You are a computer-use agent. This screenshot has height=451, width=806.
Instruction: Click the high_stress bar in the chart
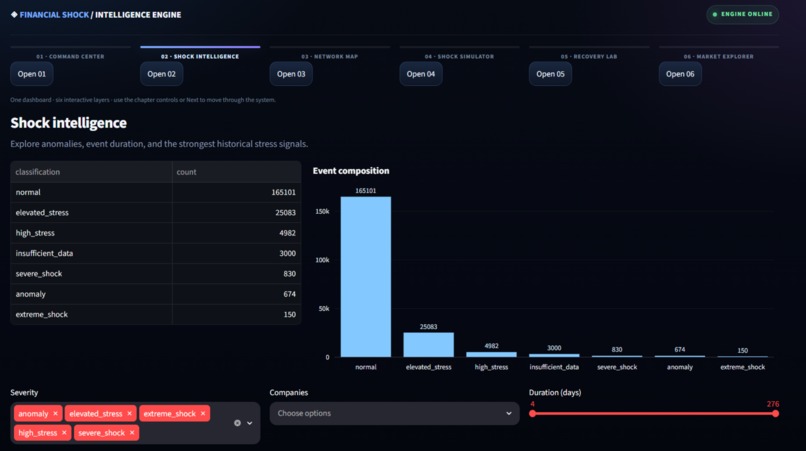tap(491, 354)
